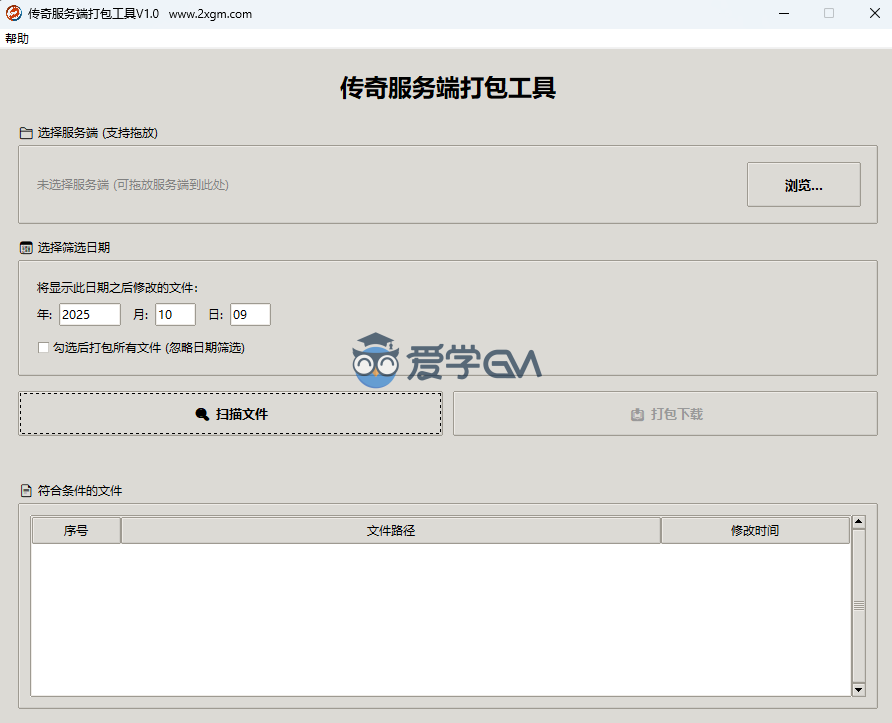
Task: Select the 月 month input field
Action: [175, 315]
